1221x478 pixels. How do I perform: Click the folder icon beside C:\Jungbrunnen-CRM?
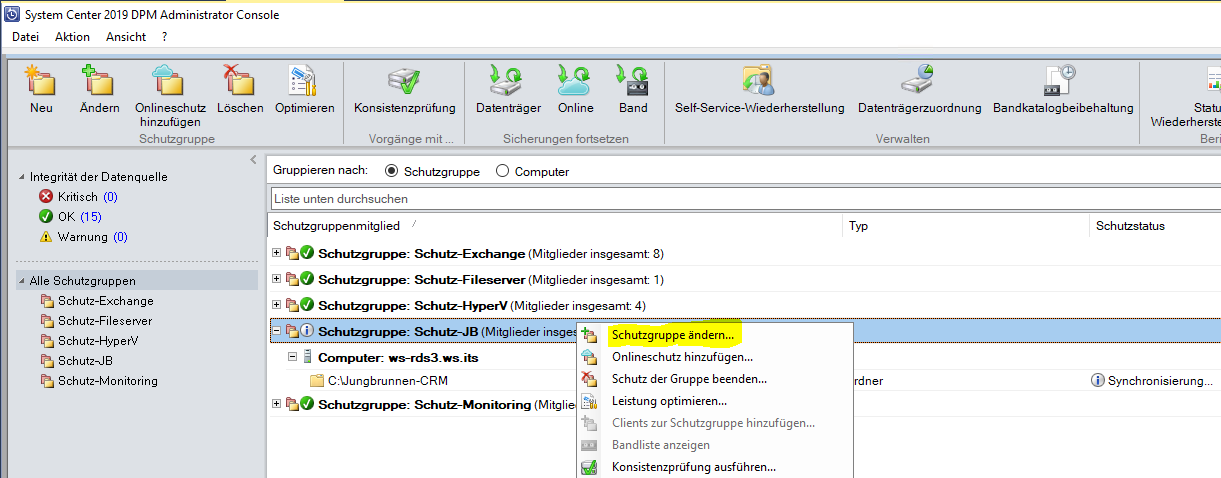tap(317, 381)
